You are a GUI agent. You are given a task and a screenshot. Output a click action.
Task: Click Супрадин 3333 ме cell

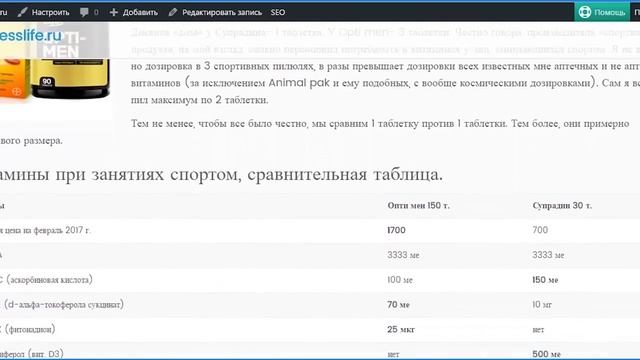(548, 255)
